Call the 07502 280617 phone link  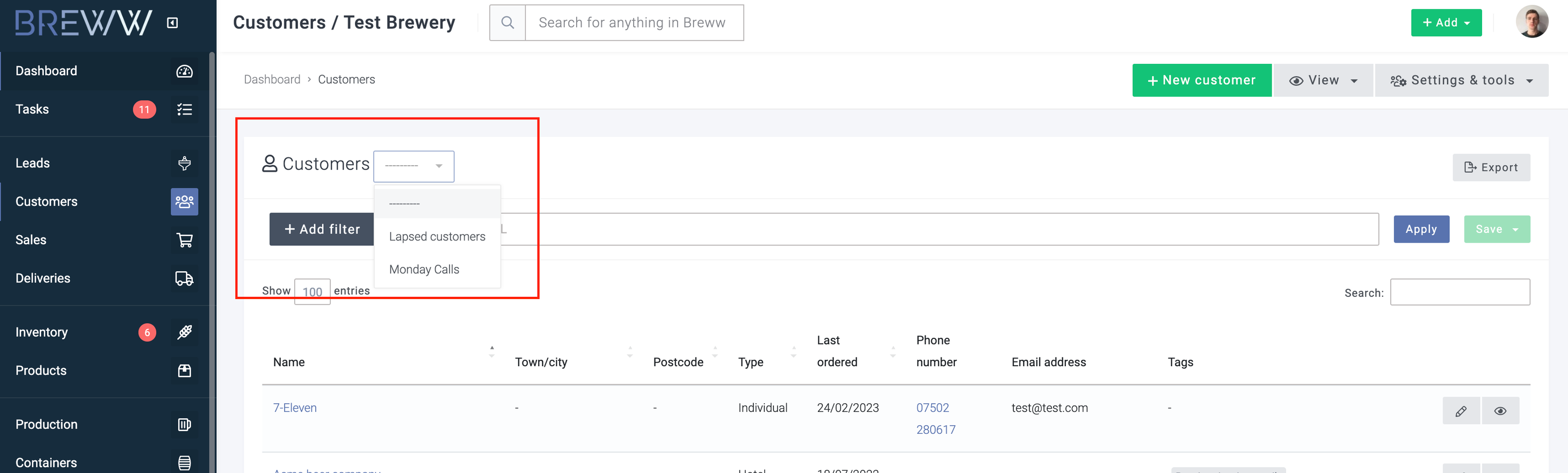click(x=935, y=419)
